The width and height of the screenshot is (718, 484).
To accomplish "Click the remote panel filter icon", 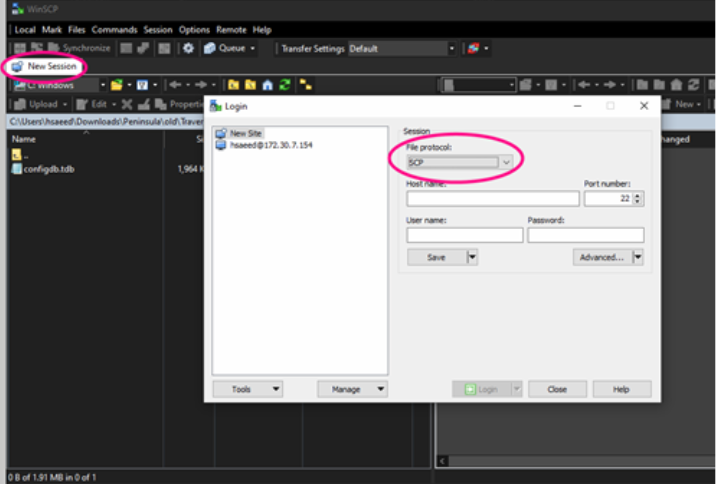I will [x=551, y=85].
